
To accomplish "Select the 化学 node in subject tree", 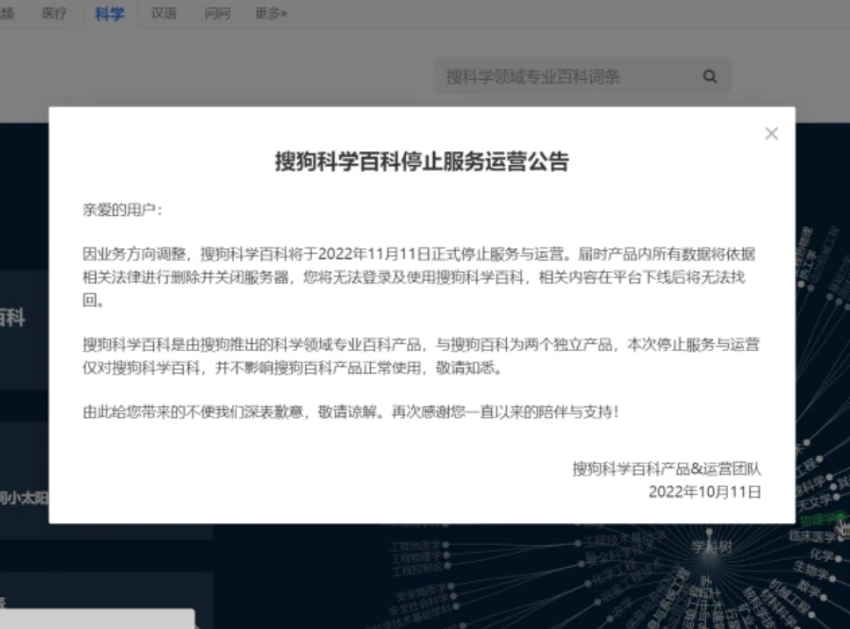I will pyautogui.click(x=821, y=555).
